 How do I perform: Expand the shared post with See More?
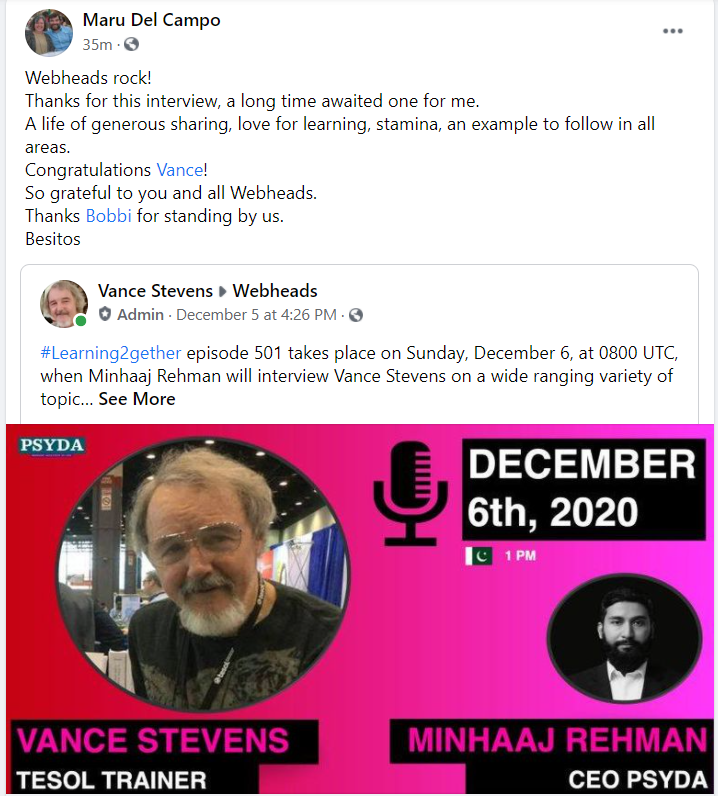coord(137,399)
